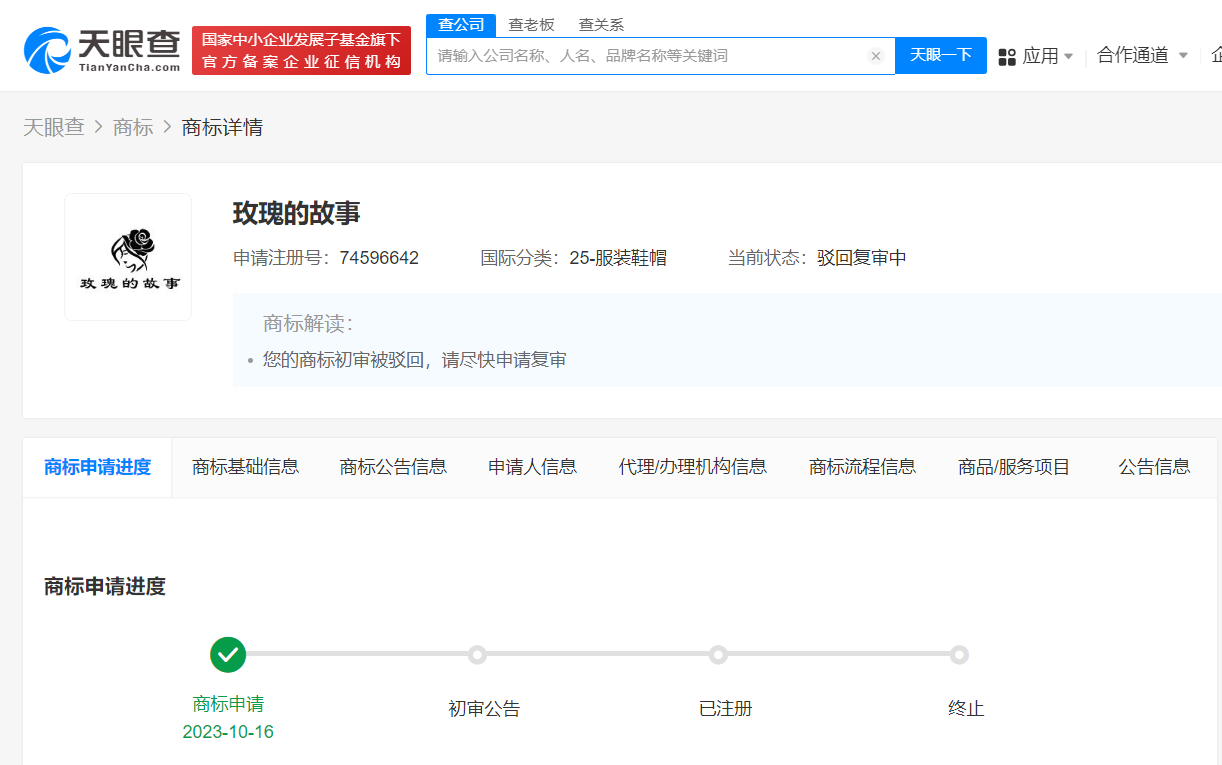
Task: Open the rose trademark logo thumbnail
Action: point(128,257)
